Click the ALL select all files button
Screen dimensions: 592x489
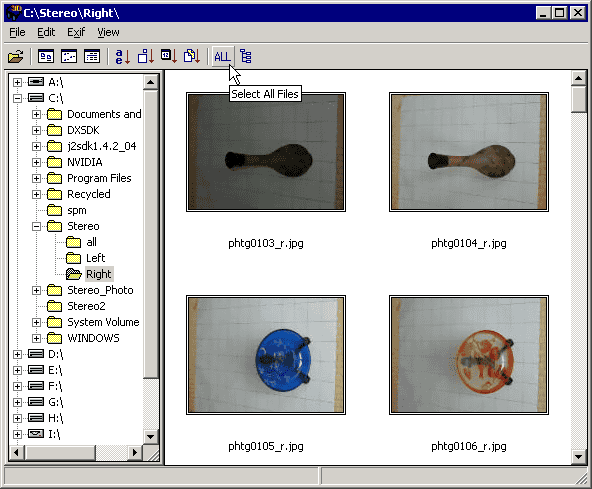[222, 57]
